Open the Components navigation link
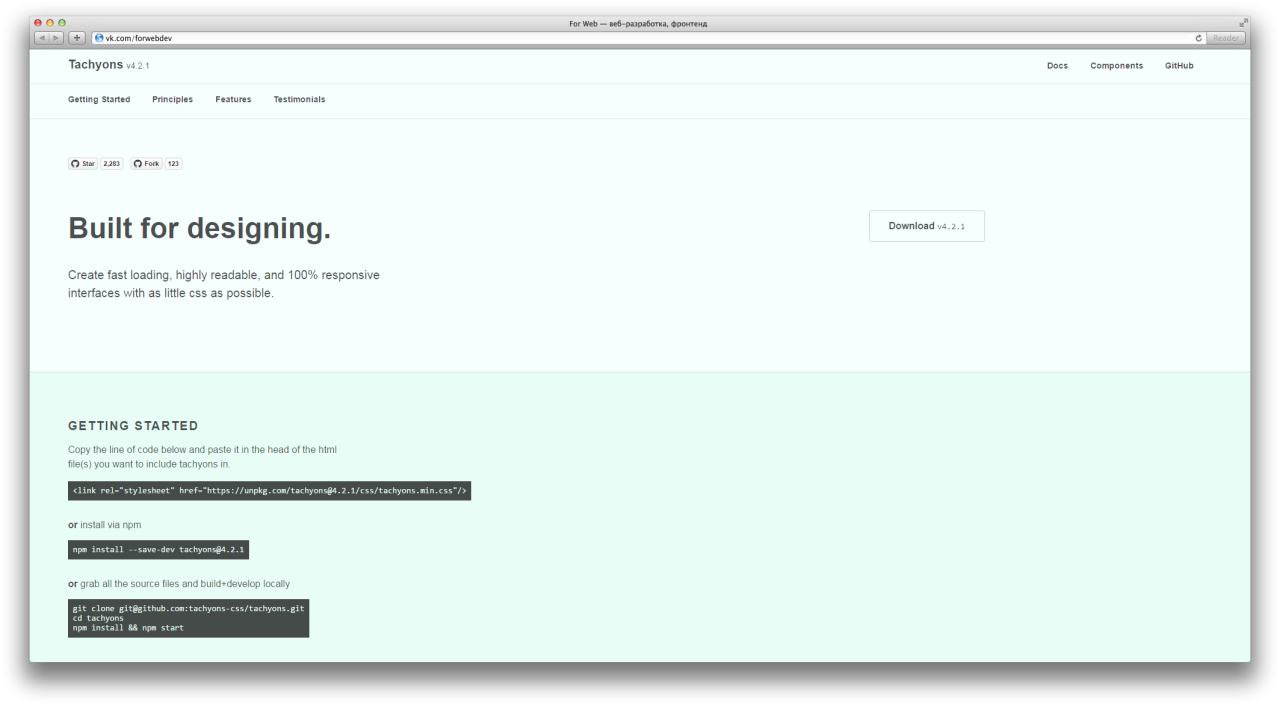 tap(1116, 66)
